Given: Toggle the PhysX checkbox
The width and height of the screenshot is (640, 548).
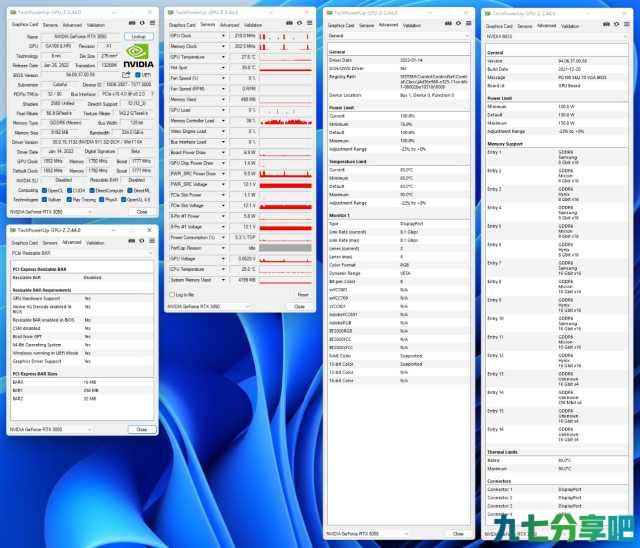Looking at the screenshot, I should pos(101,200).
